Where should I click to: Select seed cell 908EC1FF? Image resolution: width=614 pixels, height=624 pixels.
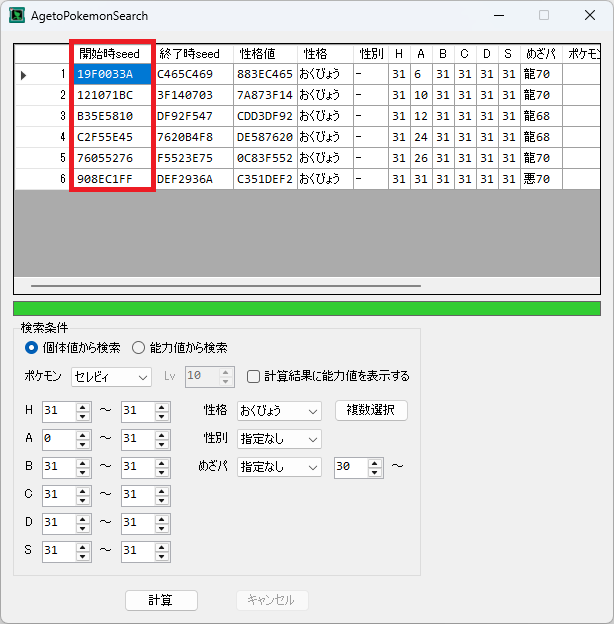(x=113, y=179)
